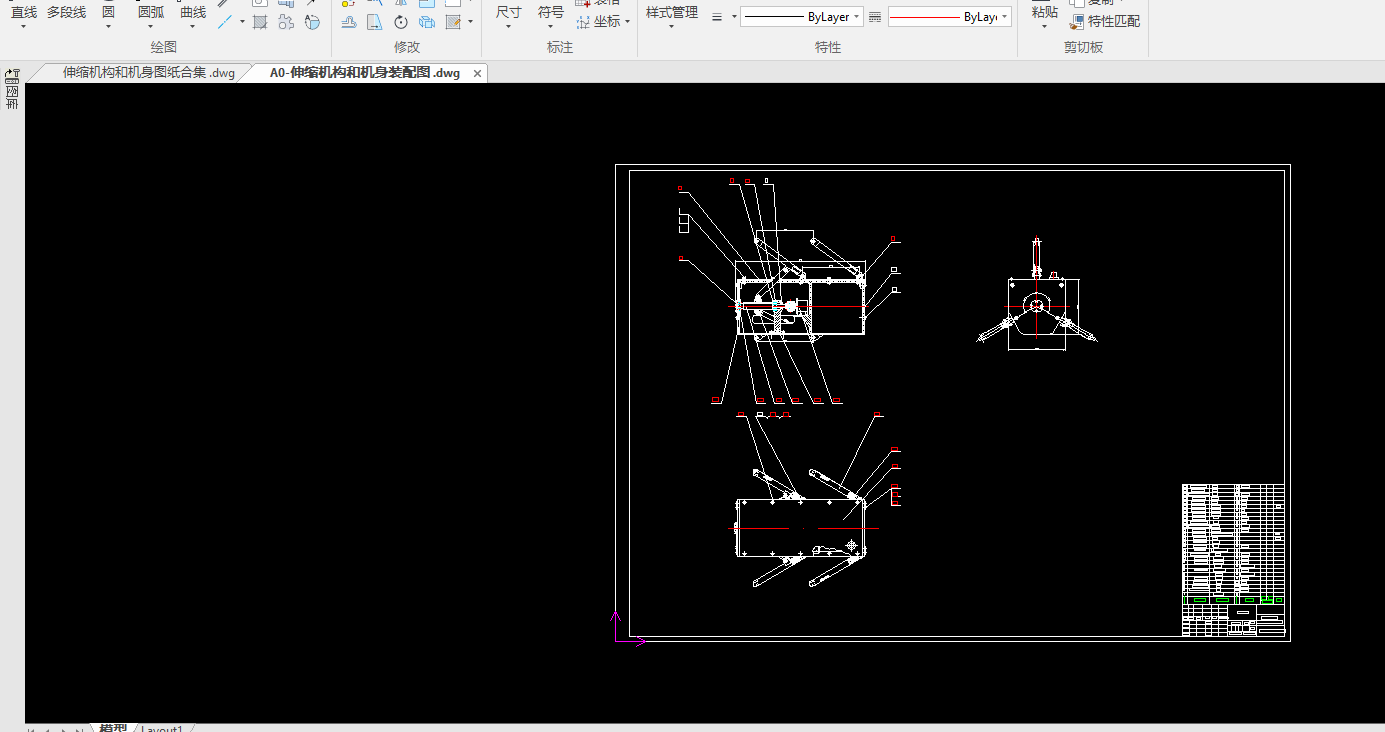Click 特性匹配 match properties button
The height and width of the screenshot is (732, 1385).
(x=1105, y=21)
